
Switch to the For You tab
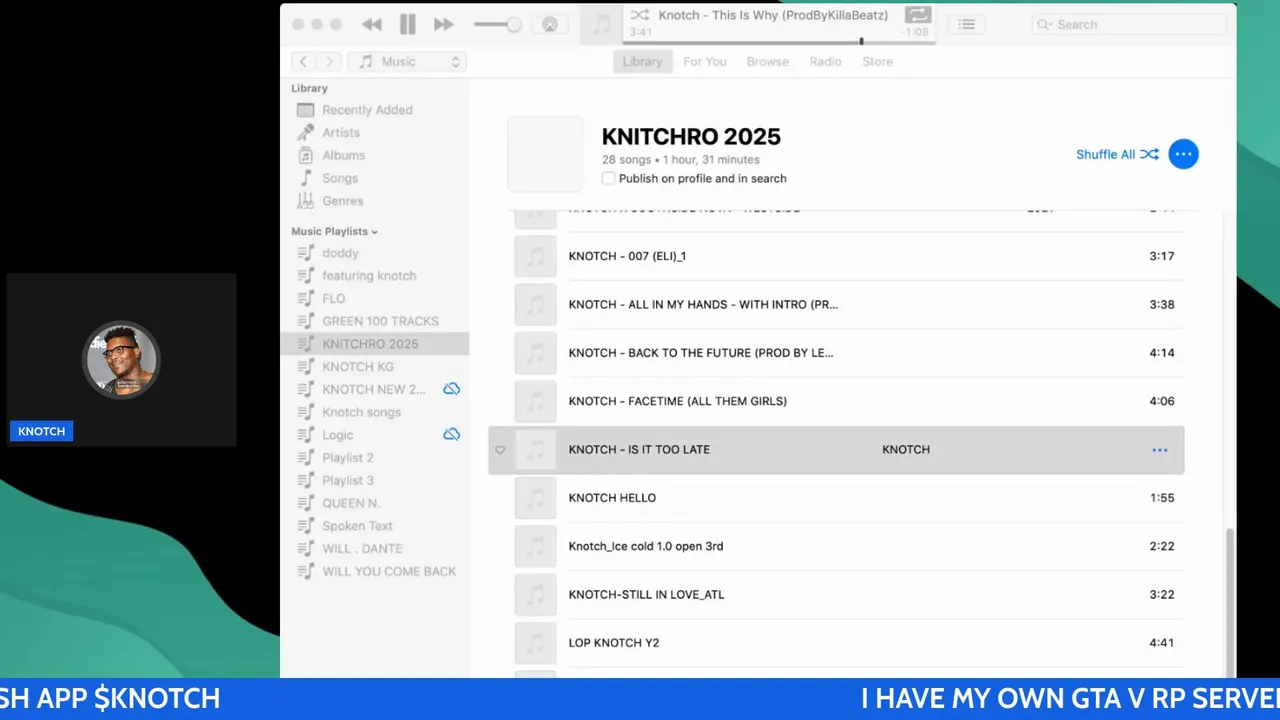pyautogui.click(x=705, y=62)
